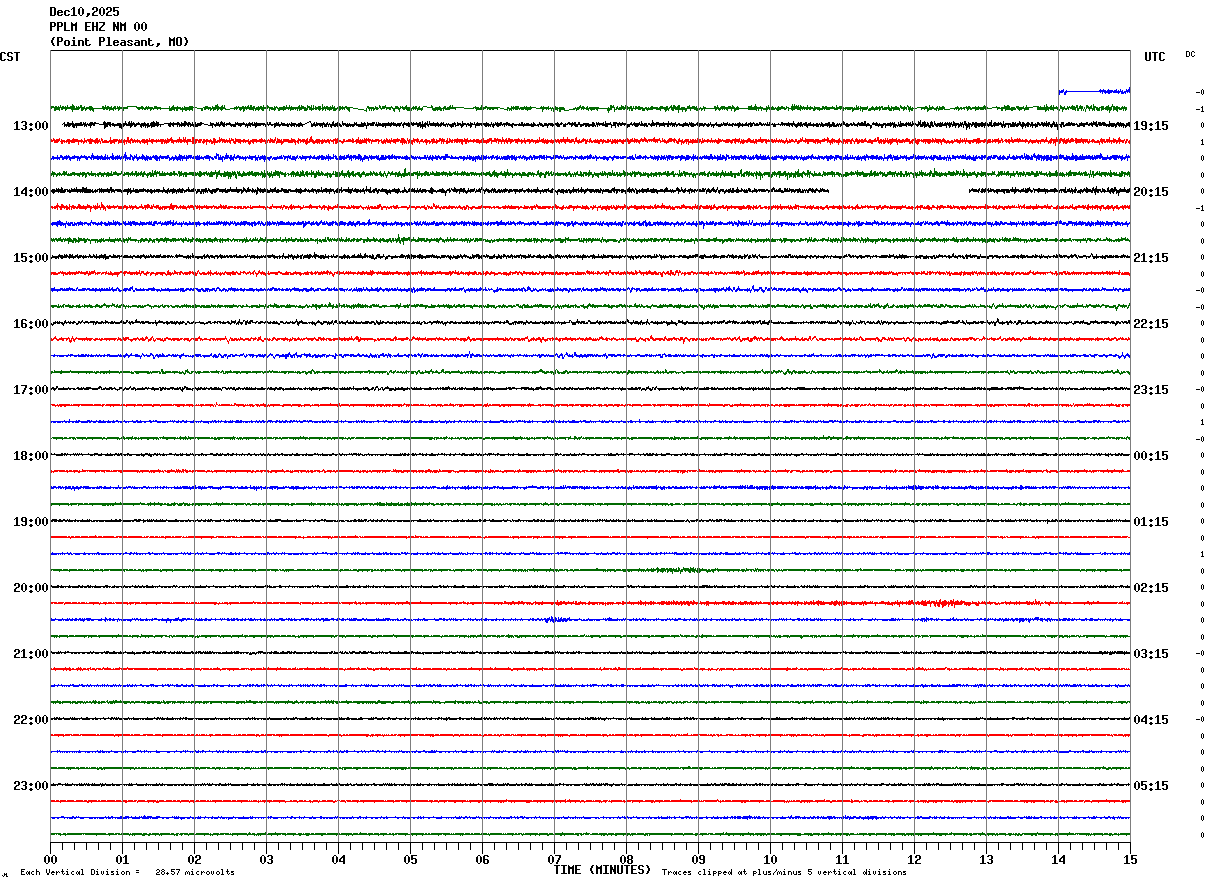Click the short blue trace at the top right

coord(1094,91)
